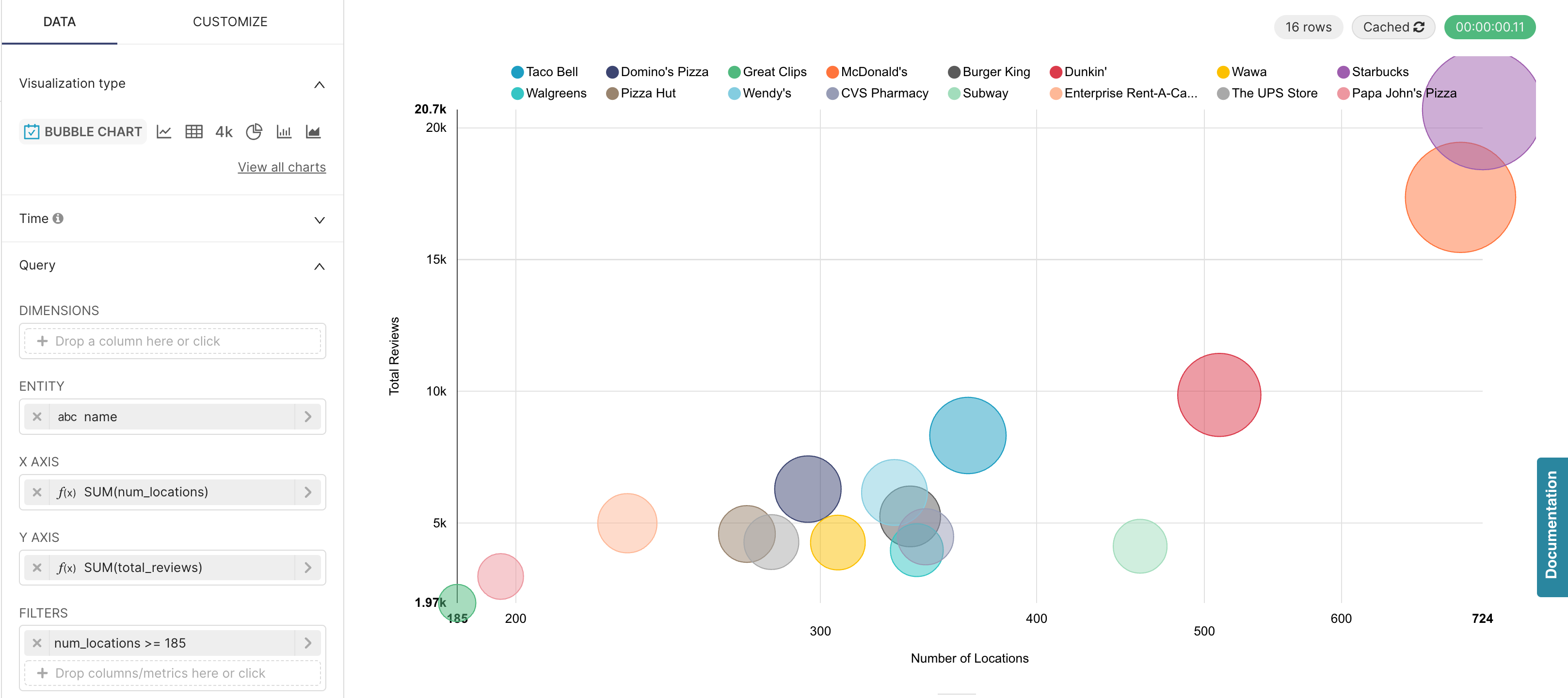
Task: Switch to area chart icon
Action: pyautogui.click(x=313, y=131)
